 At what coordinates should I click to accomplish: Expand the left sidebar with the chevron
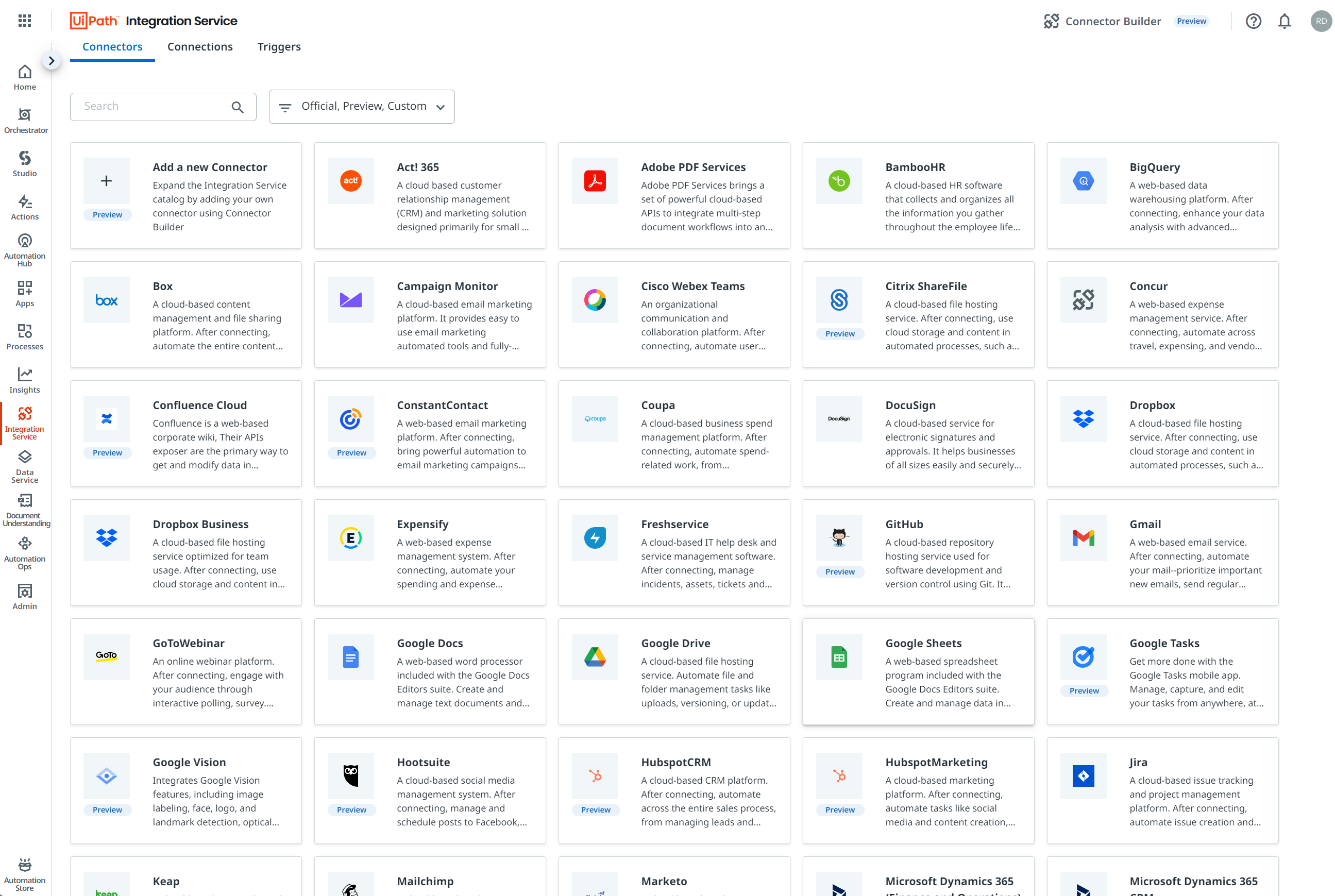point(52,61)
